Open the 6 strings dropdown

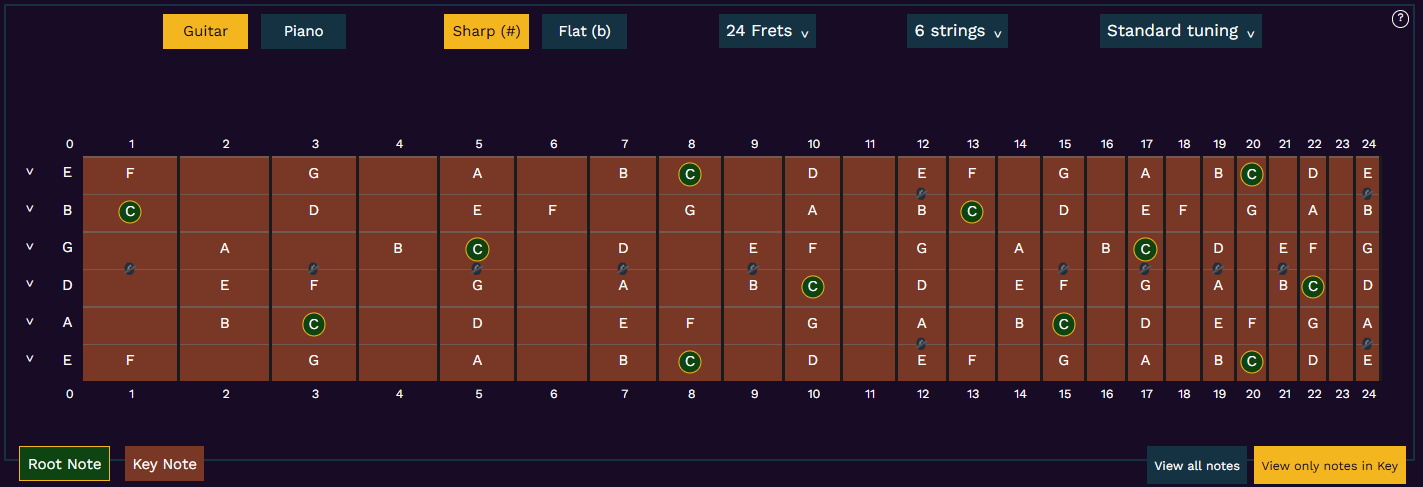(x=957, y=31)
